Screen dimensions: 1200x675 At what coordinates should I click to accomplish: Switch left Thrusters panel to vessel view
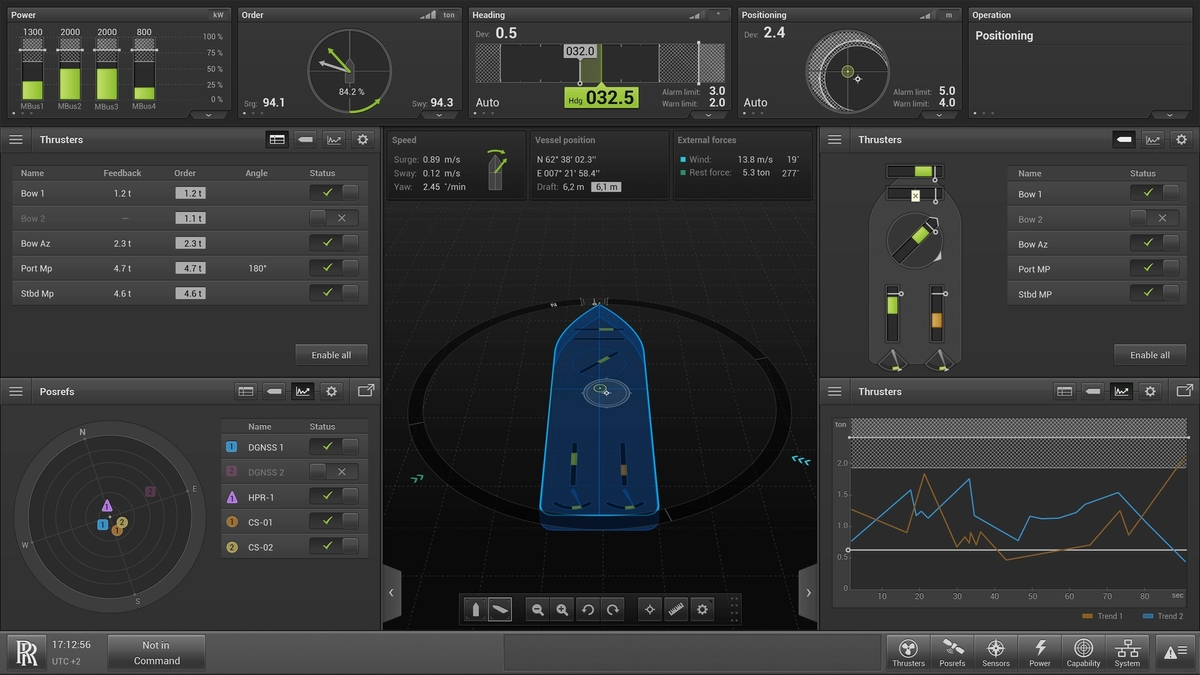tap(306, 140)
